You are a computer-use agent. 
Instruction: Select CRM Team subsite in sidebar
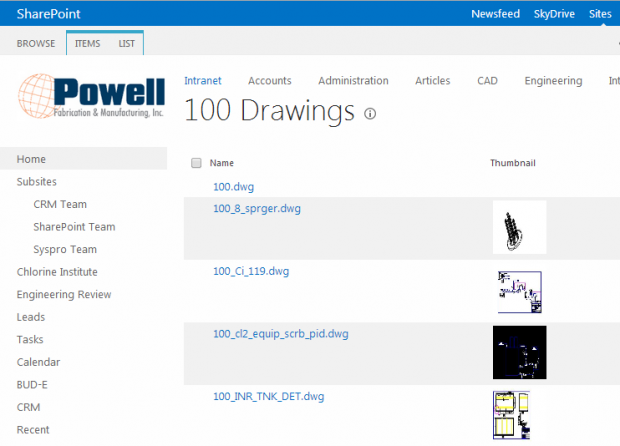pos(60,204)
